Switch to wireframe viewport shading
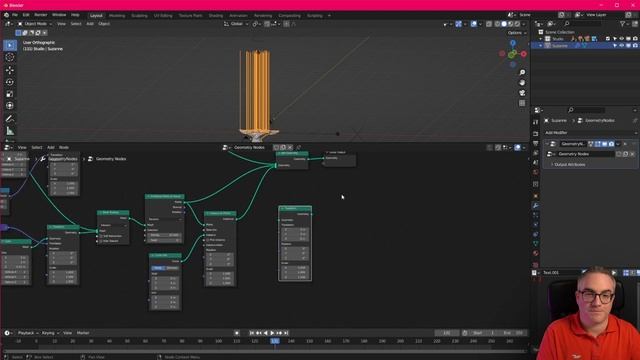Viewport: 640px width, 360px height. tap(497, 24)
